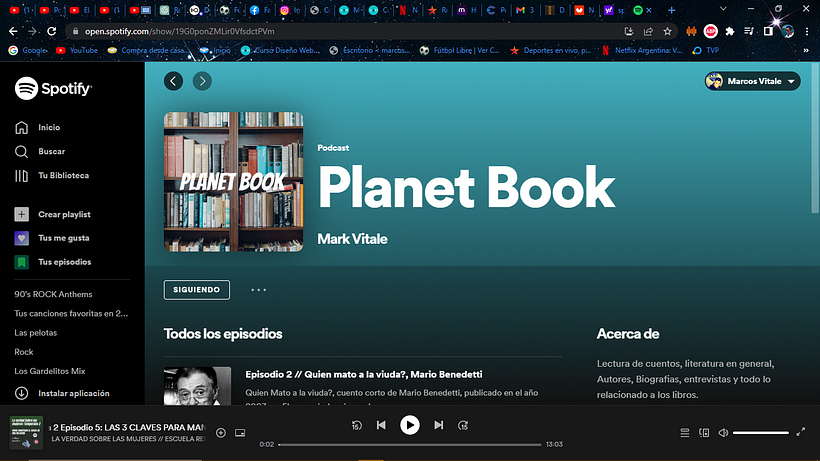Reload the page in Chrome
The width and height of the screenshot is (820, 461).
(51, 31)
